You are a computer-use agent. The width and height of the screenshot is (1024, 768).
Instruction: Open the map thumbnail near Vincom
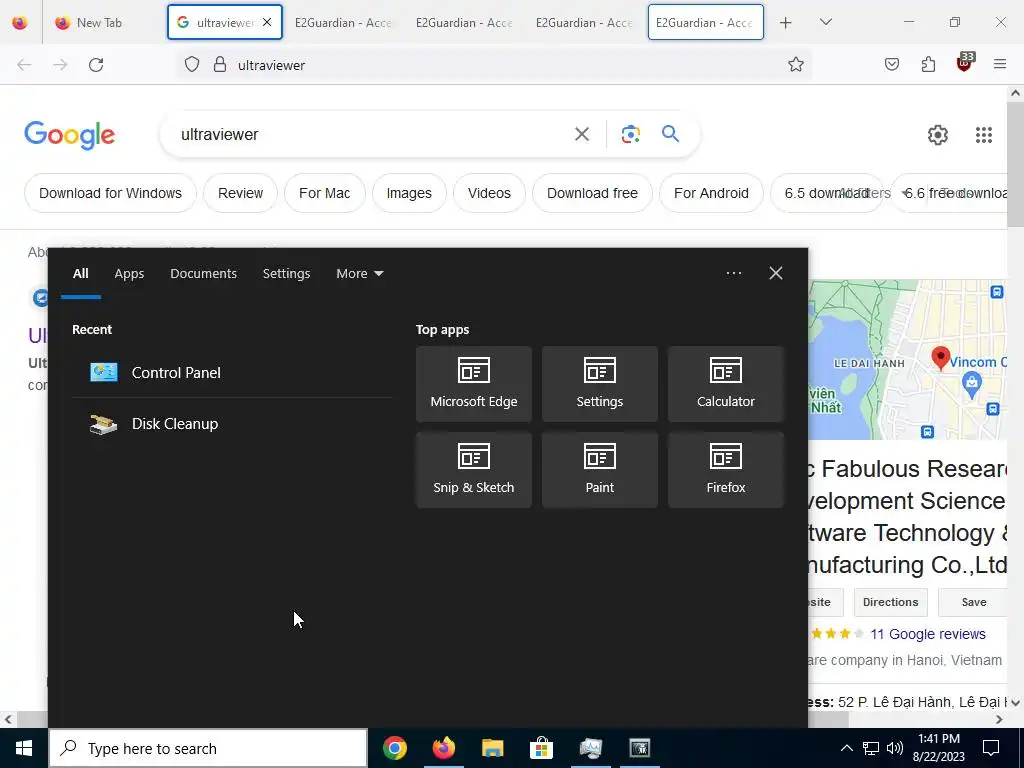point(908,359)
